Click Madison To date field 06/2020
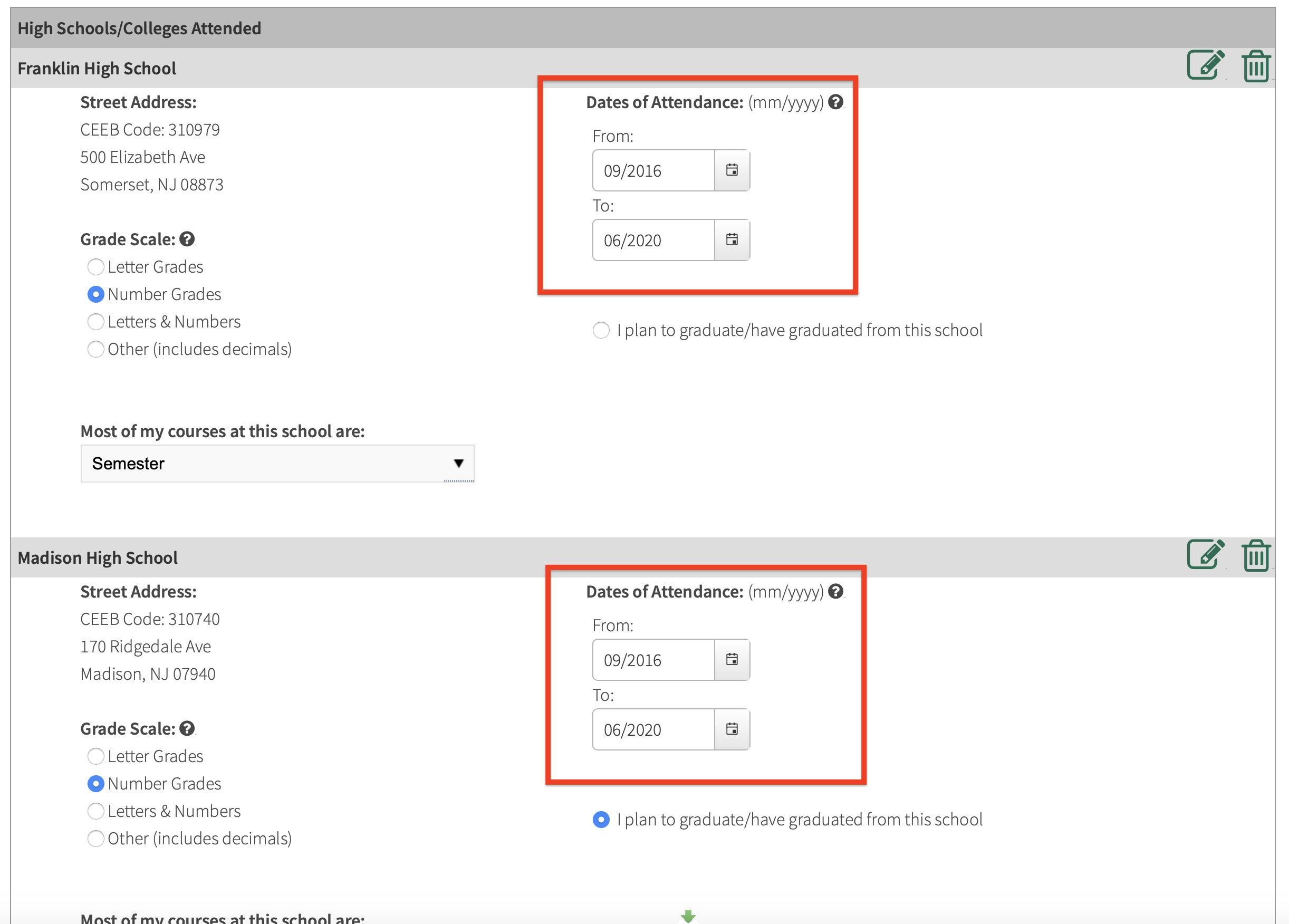The image size is (1289, 924). pyautogui.click(x=652, y=729)
